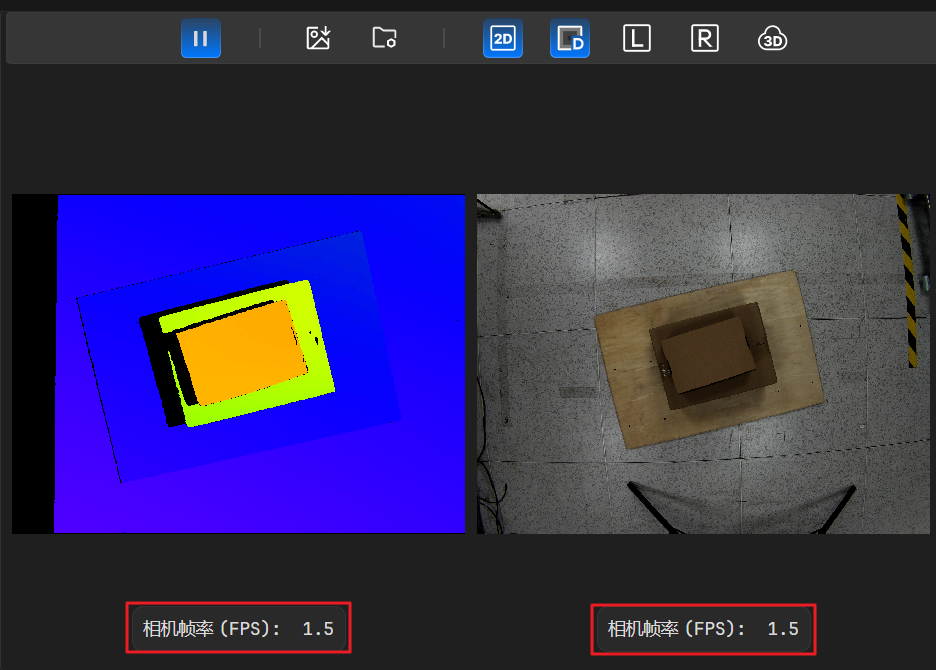This screenshot has width=936, height=670.
Task: Show the right camera view (R)
Action: pyautogui.click(x=705, y=39)
